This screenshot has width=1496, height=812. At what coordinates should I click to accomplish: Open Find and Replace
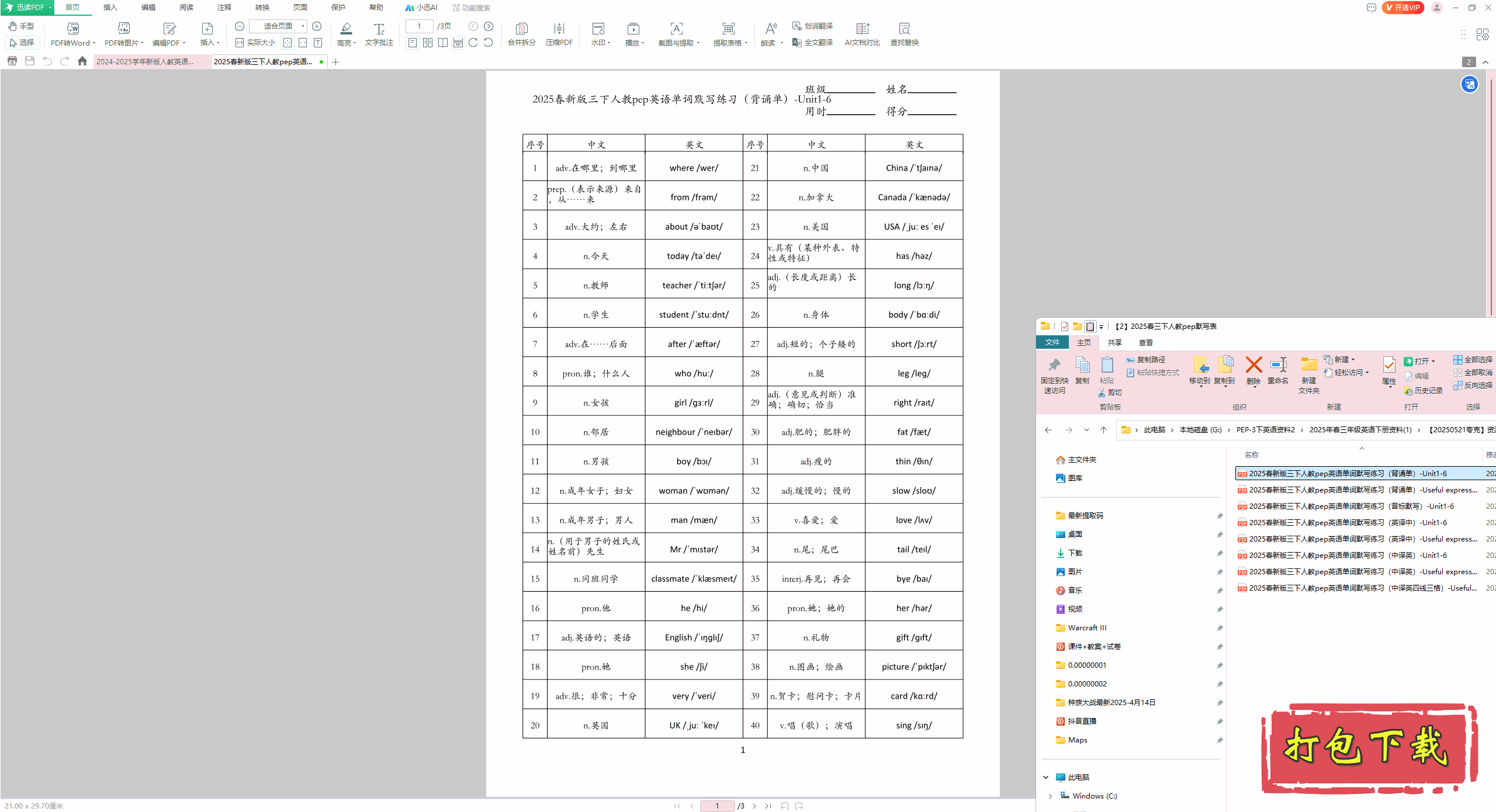904,34
